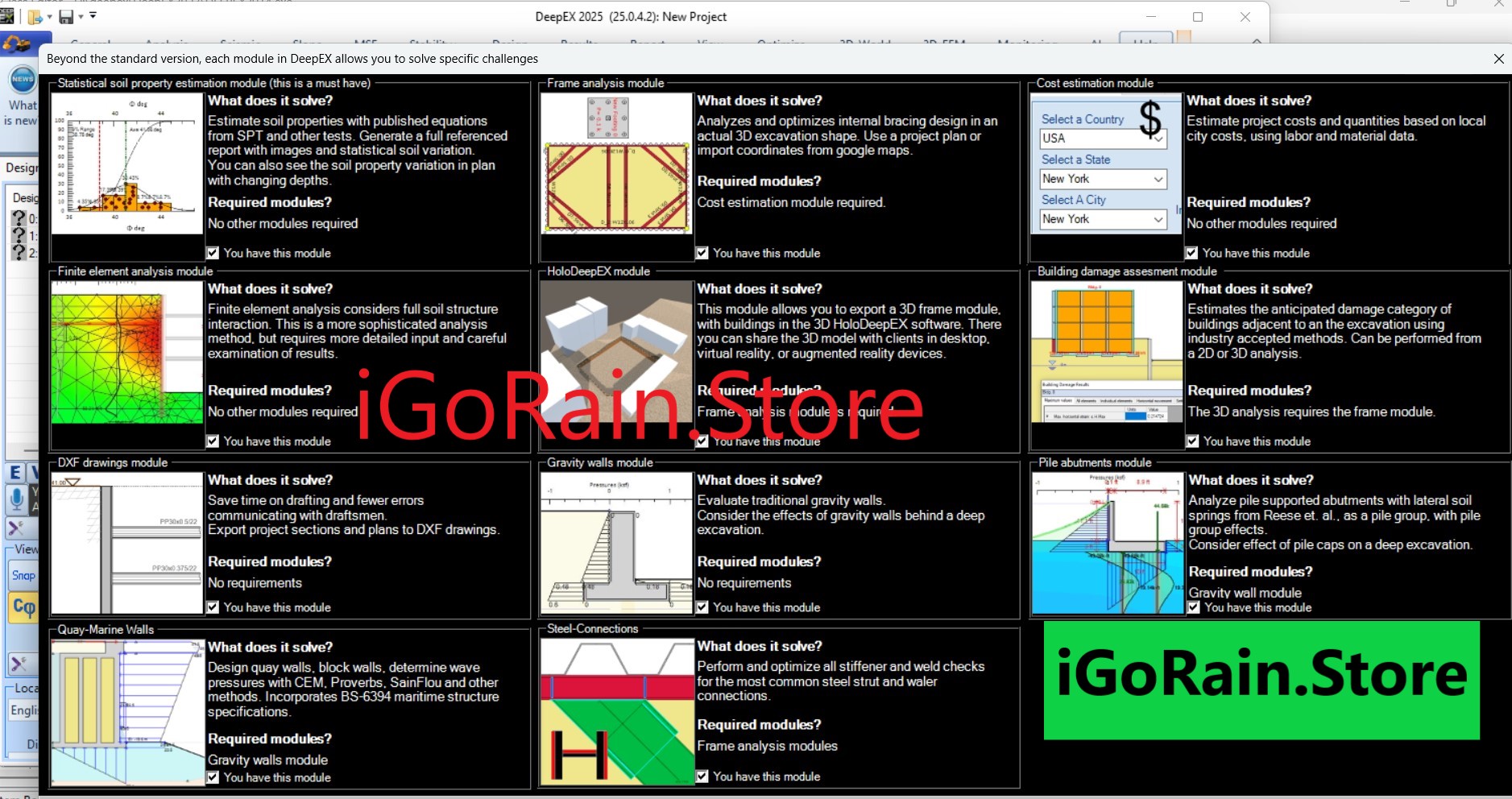
Task: Close the DeepEX modules overview dialog
Action: (1498, 59)
